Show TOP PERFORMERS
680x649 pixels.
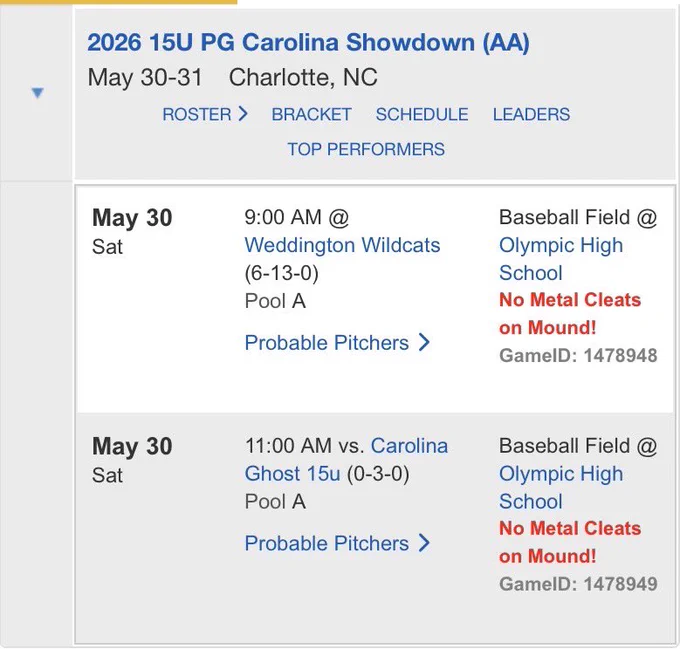(x=366, y=149)
